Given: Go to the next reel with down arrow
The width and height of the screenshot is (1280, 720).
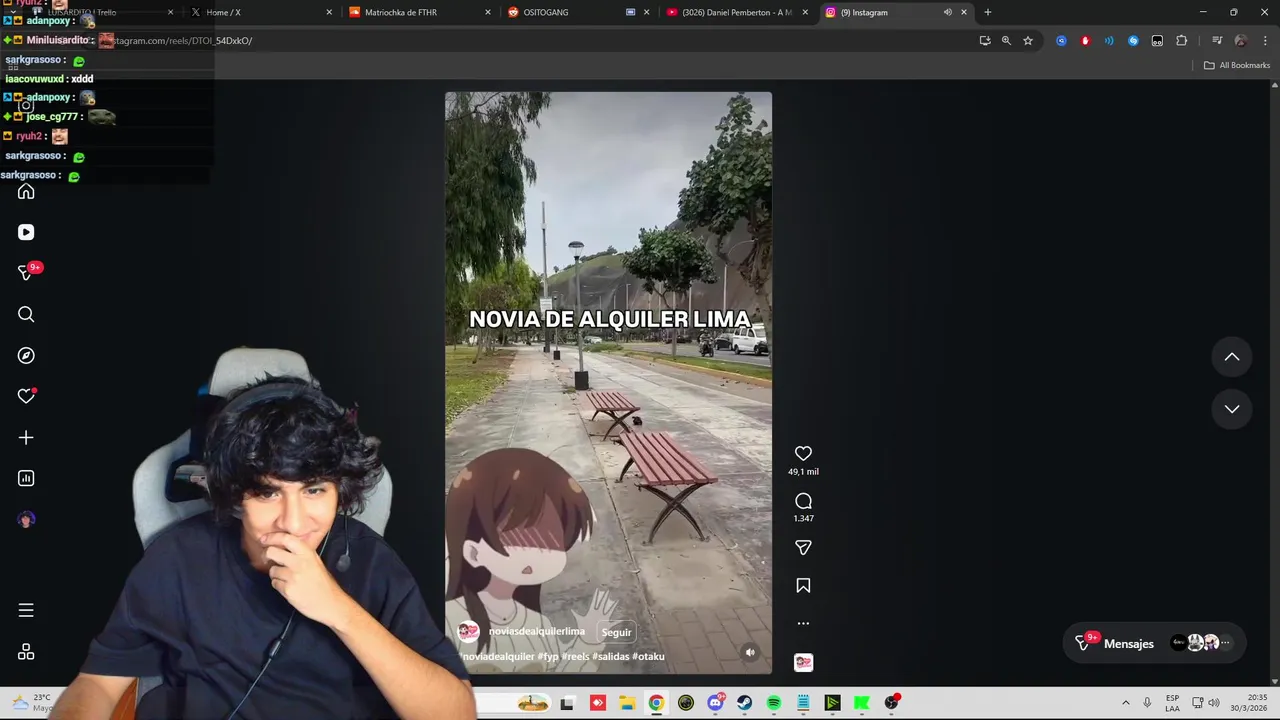Looking at the screenshot, I should click(1232, 409).
